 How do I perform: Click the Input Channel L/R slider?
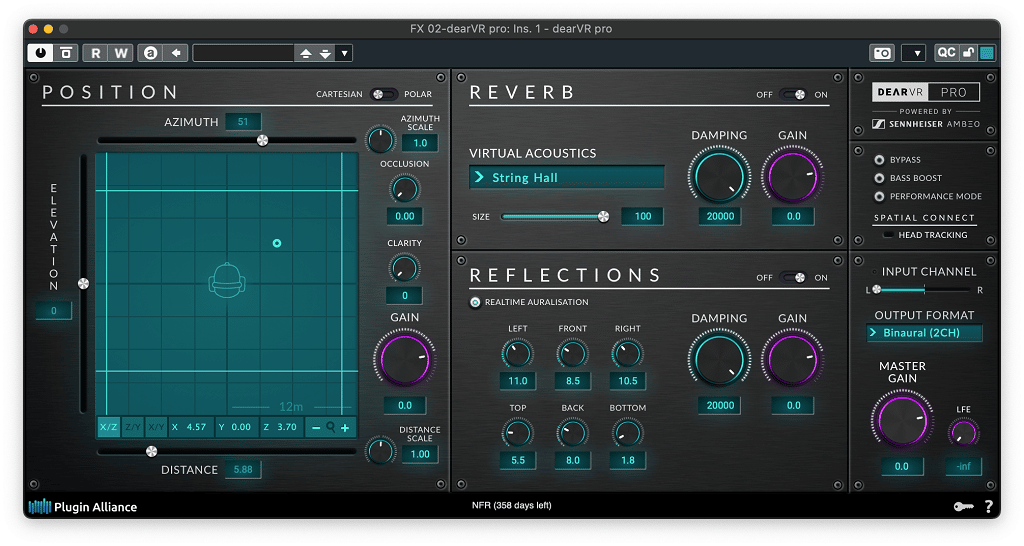(922, 289)
